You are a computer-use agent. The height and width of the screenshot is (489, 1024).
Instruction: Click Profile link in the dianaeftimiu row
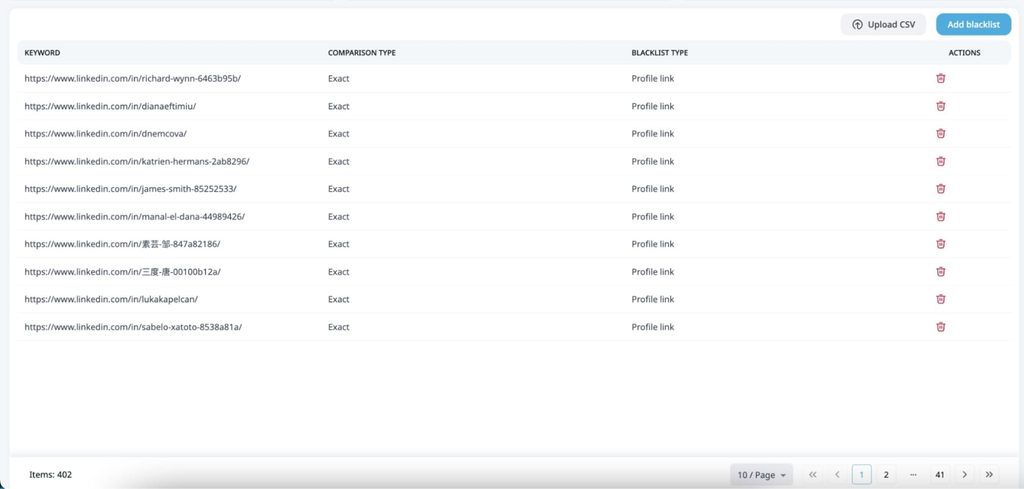[x=652, y=106]
